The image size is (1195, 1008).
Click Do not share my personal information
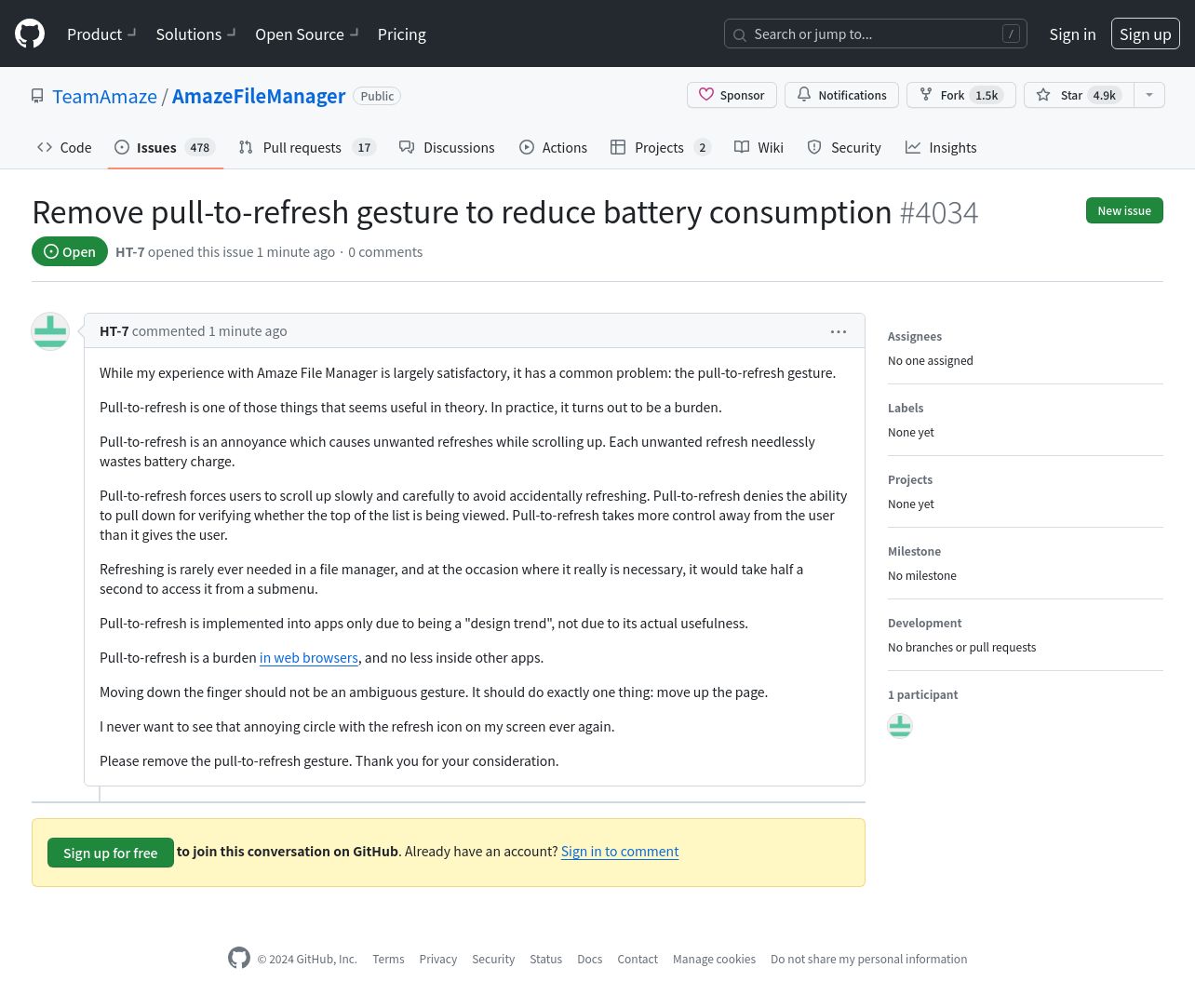869,960
